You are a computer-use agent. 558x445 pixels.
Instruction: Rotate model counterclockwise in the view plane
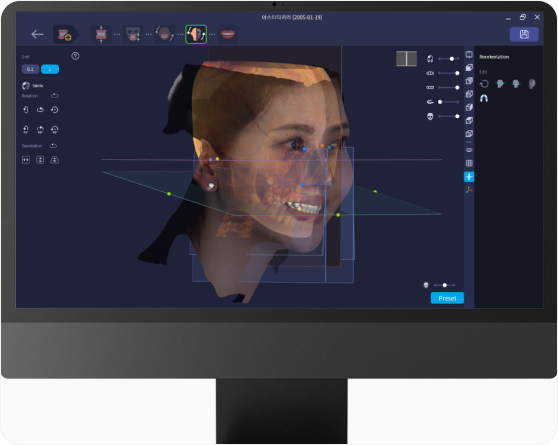54,110
